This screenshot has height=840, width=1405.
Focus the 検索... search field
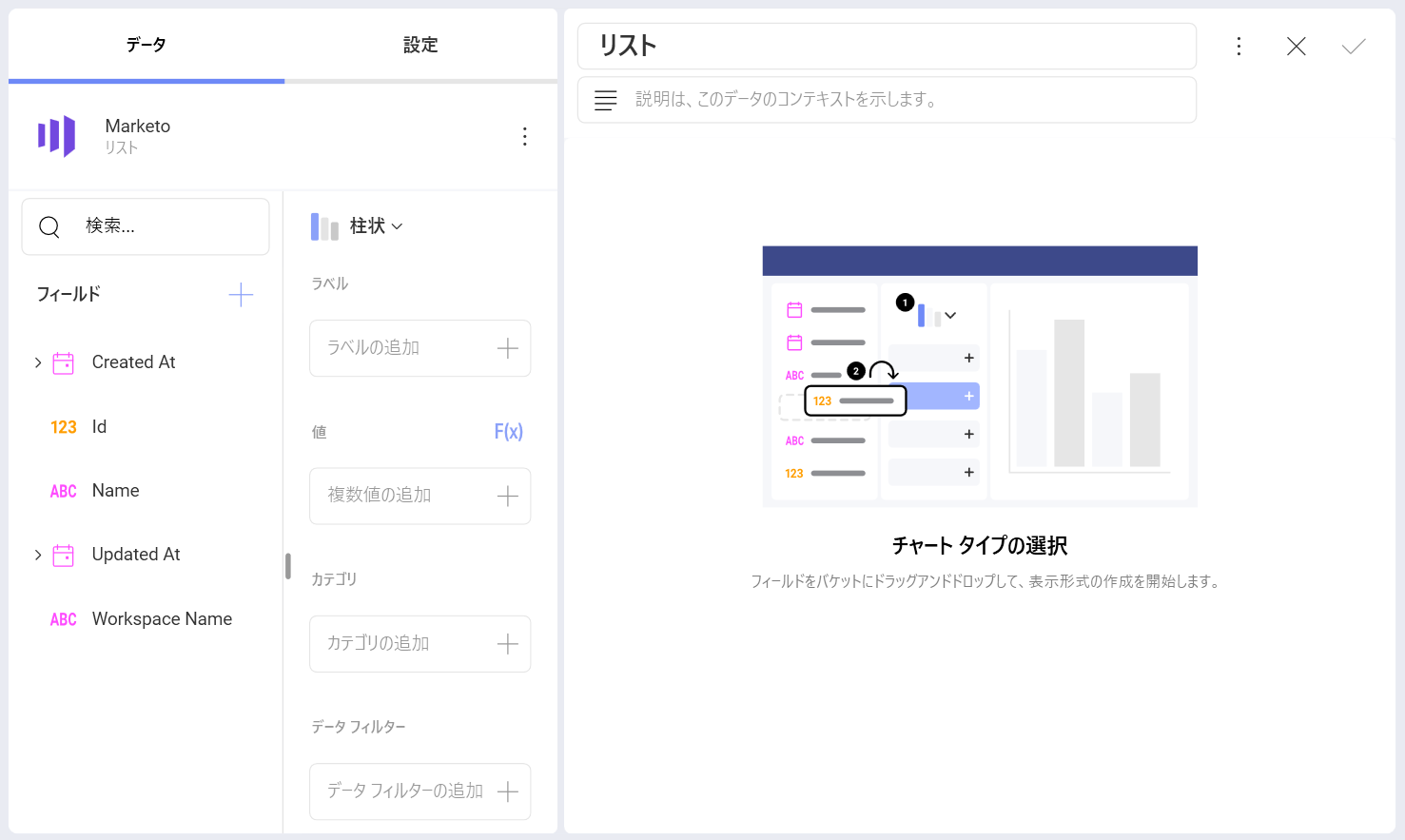point(146,226)
